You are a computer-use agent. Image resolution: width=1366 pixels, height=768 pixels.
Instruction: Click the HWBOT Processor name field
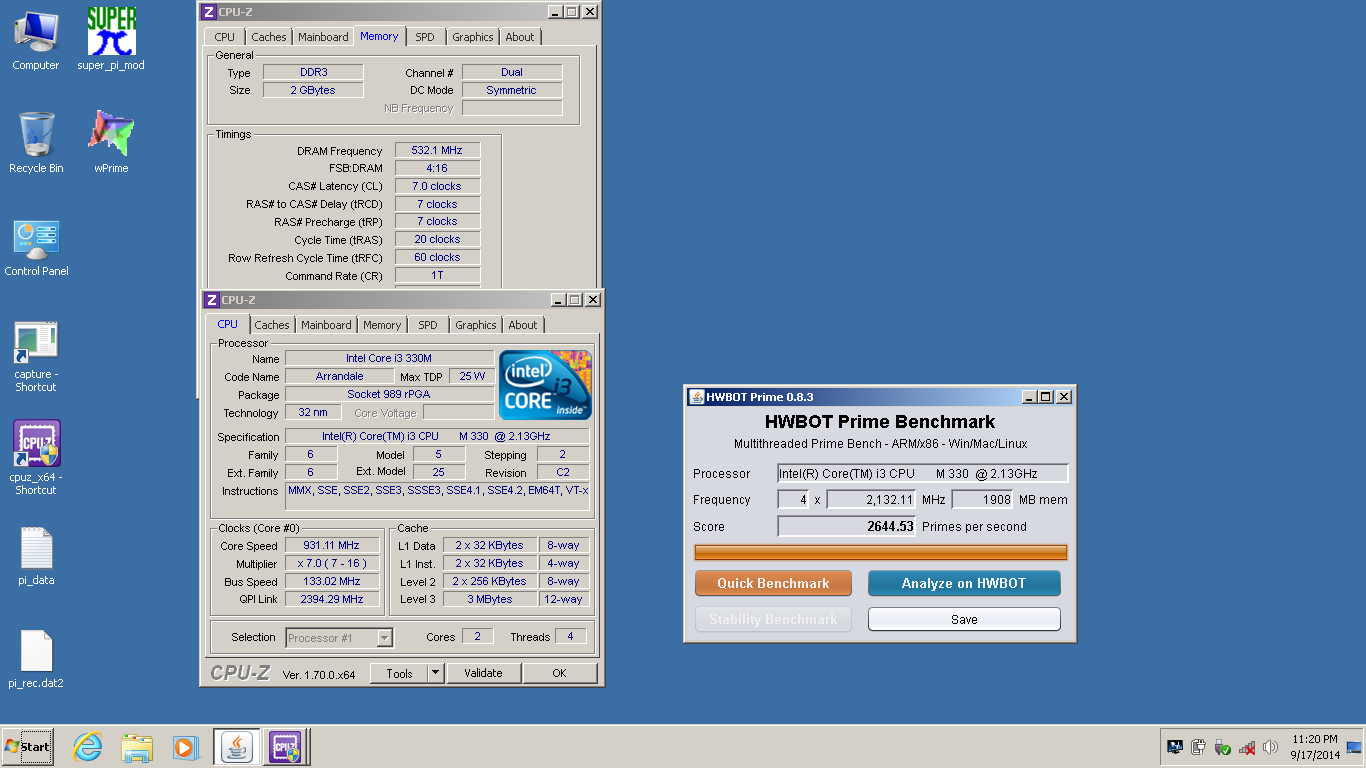923,473
